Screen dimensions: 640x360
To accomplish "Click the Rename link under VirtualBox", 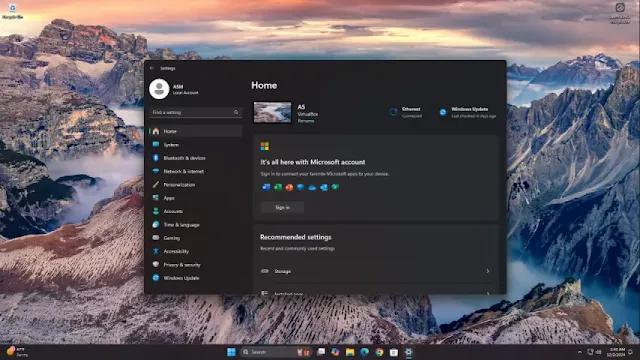I will coord(306,121).
